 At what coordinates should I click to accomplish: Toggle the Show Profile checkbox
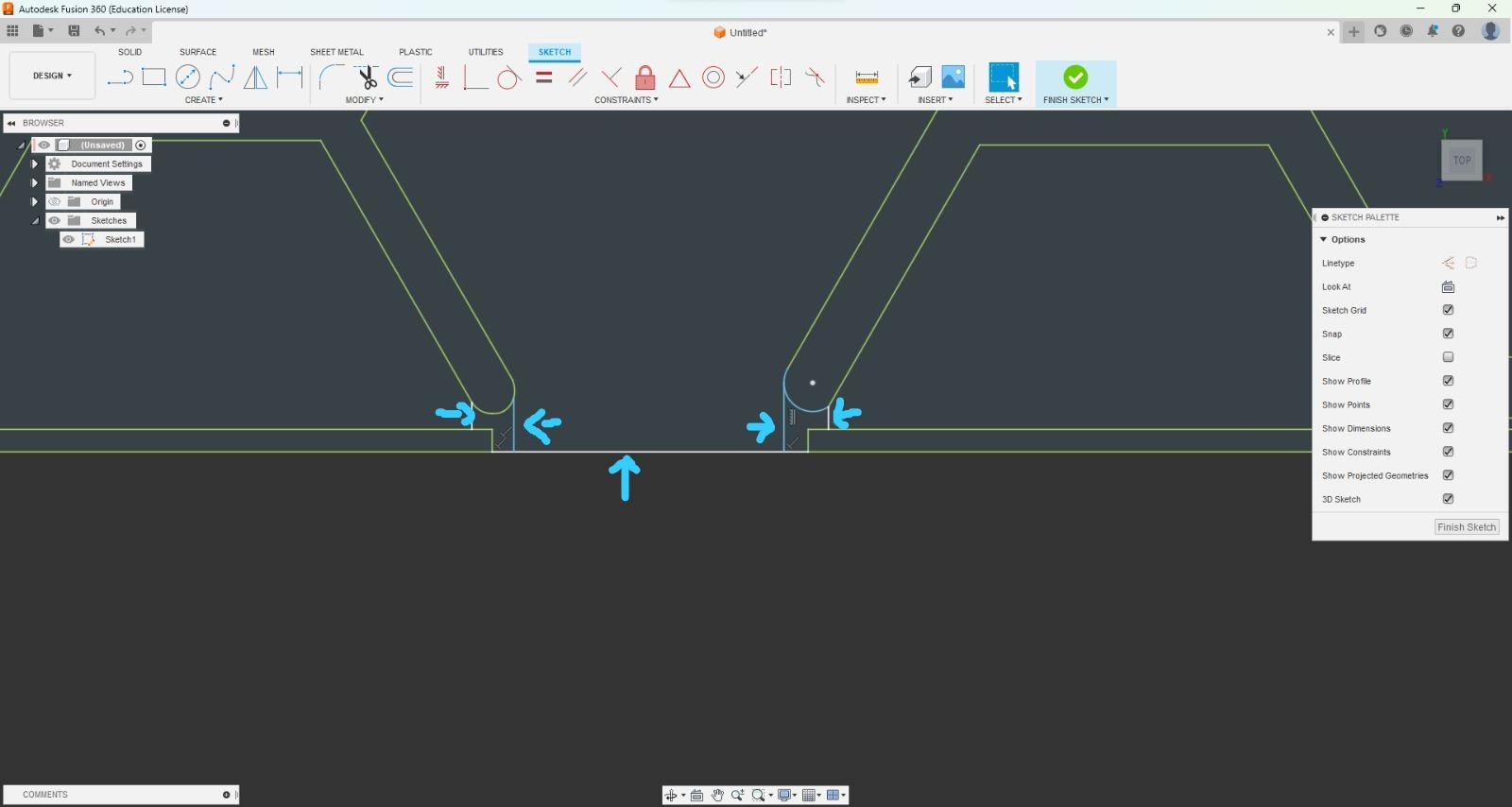coord(1448,381)
